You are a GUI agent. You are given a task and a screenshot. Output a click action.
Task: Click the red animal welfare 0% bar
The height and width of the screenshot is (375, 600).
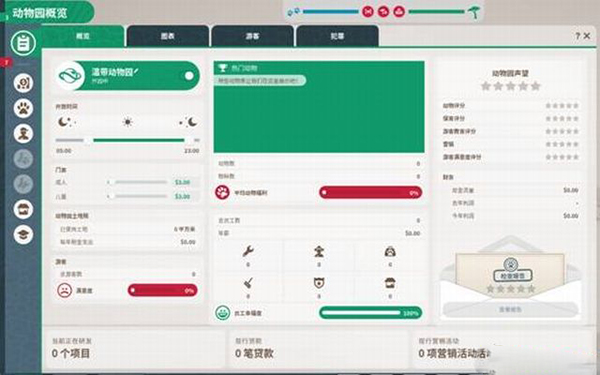coord(371,192)
